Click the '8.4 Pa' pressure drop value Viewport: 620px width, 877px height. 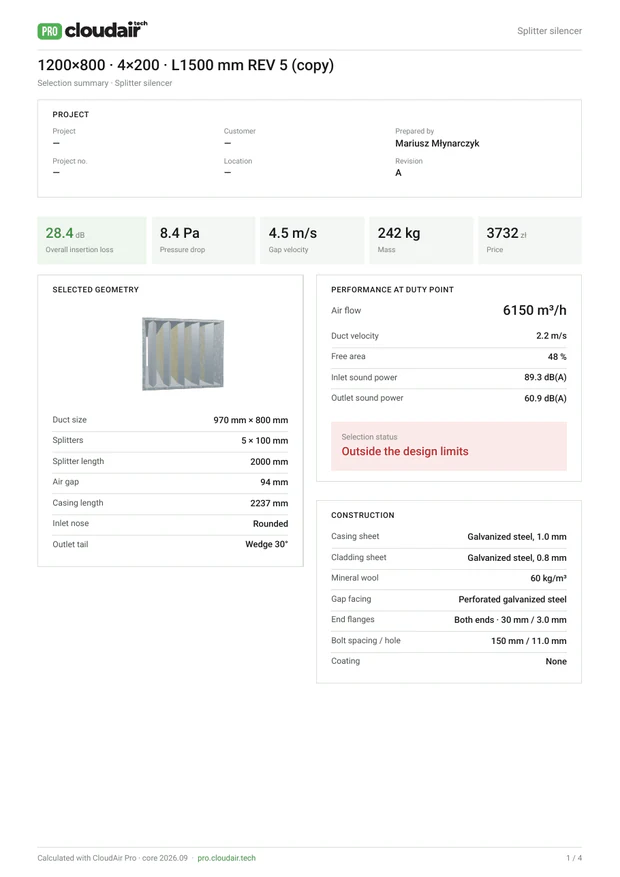(x=179, y=233)
